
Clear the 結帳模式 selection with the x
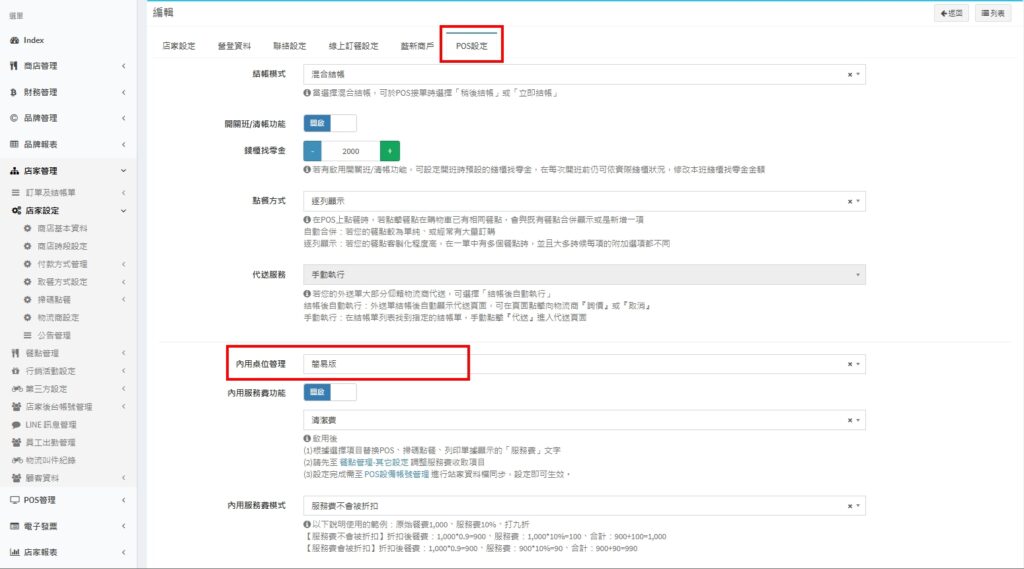pyautogui.click(x=850, y=75)
